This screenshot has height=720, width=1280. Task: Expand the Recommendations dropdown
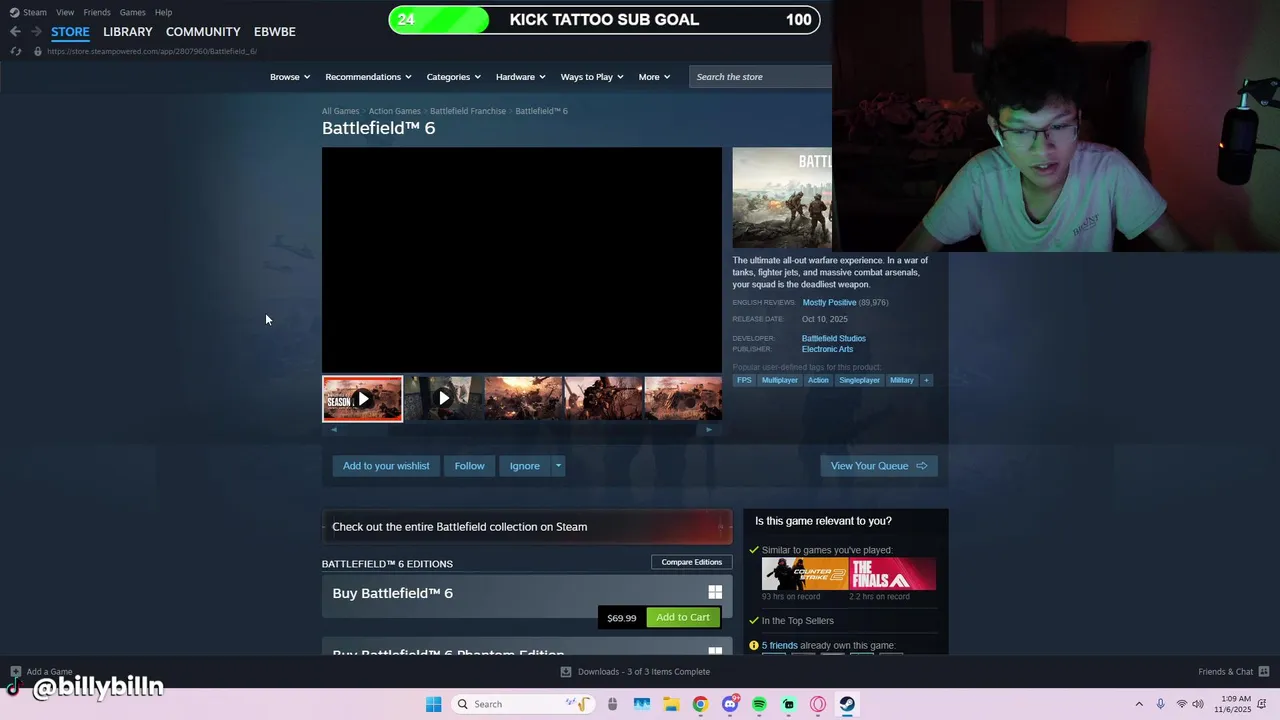pos(368,77)
